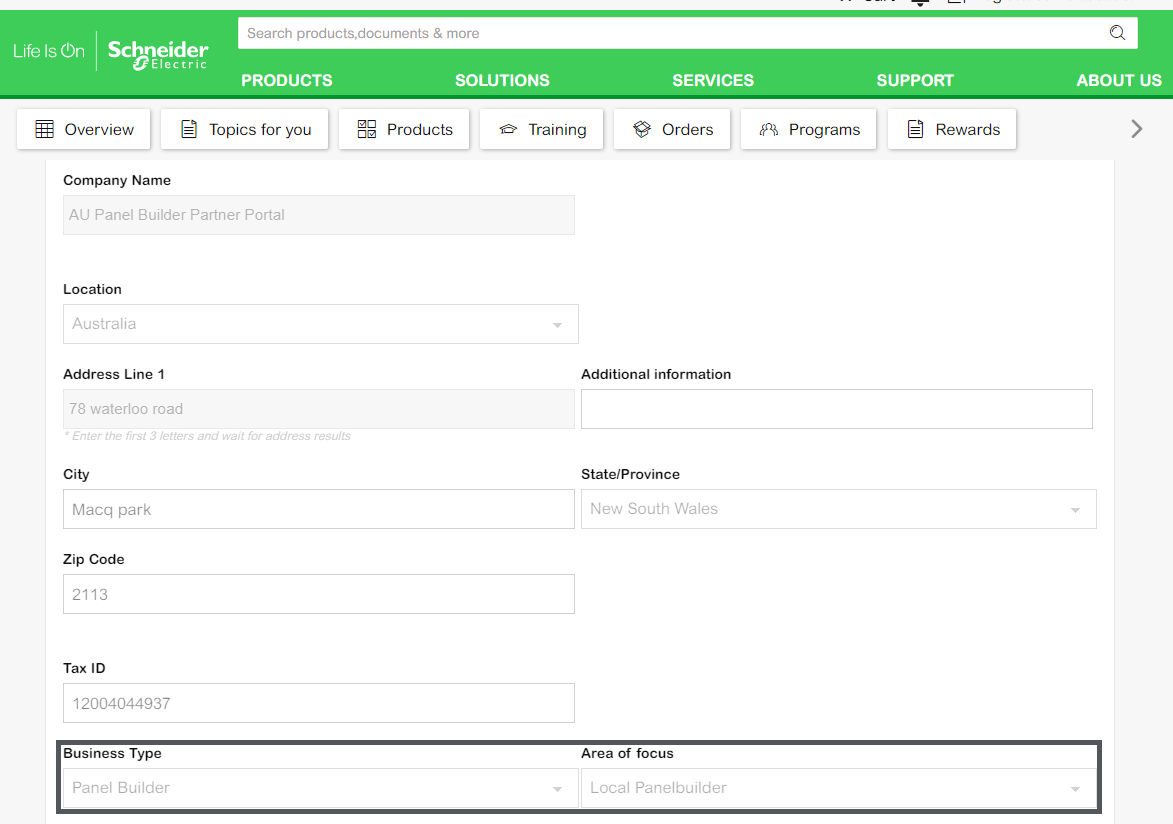Show more tabs with right chevron
This screenshot has height=824, width=1173.
[x=1136, y=129]
